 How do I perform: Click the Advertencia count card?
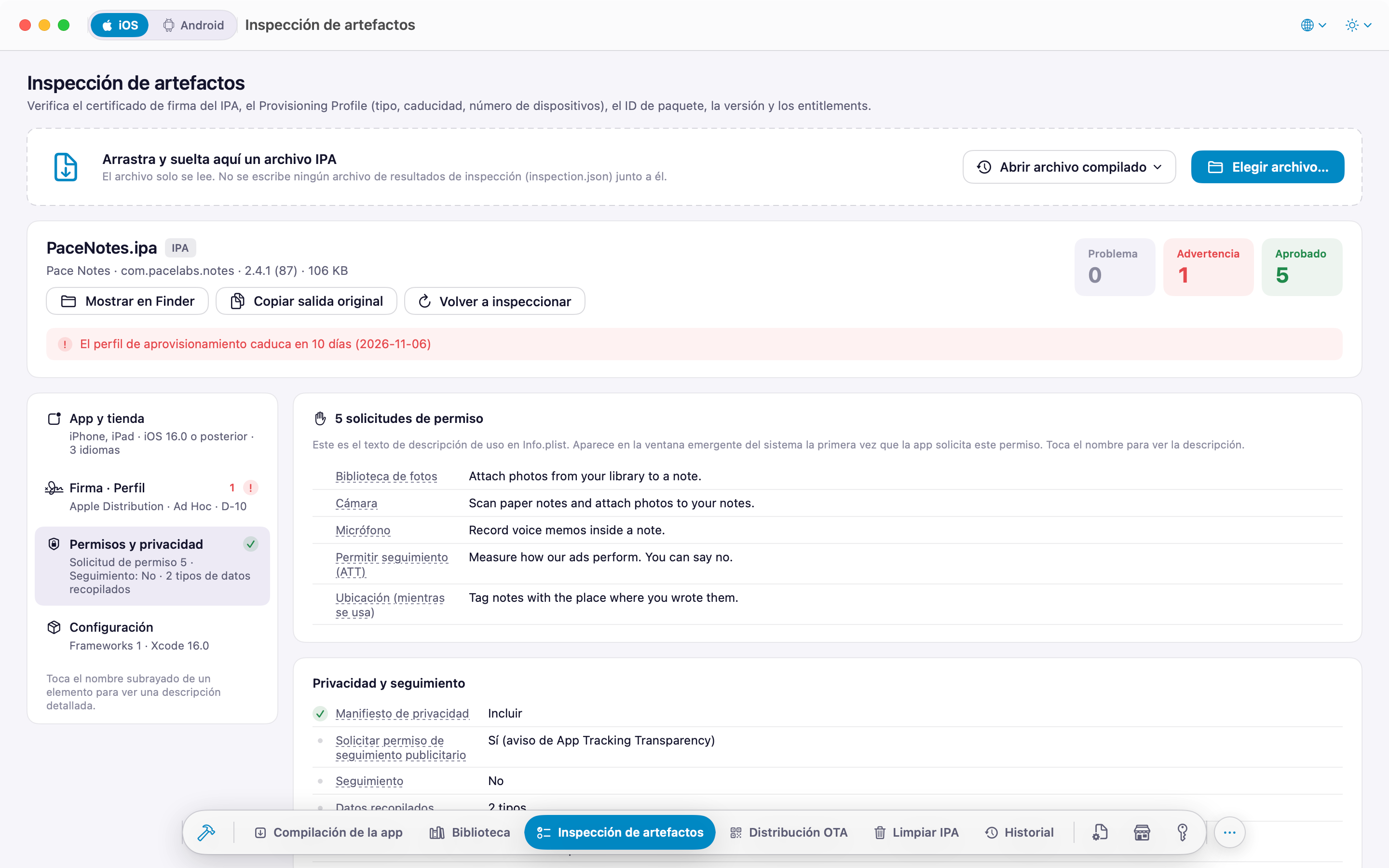1208,267
